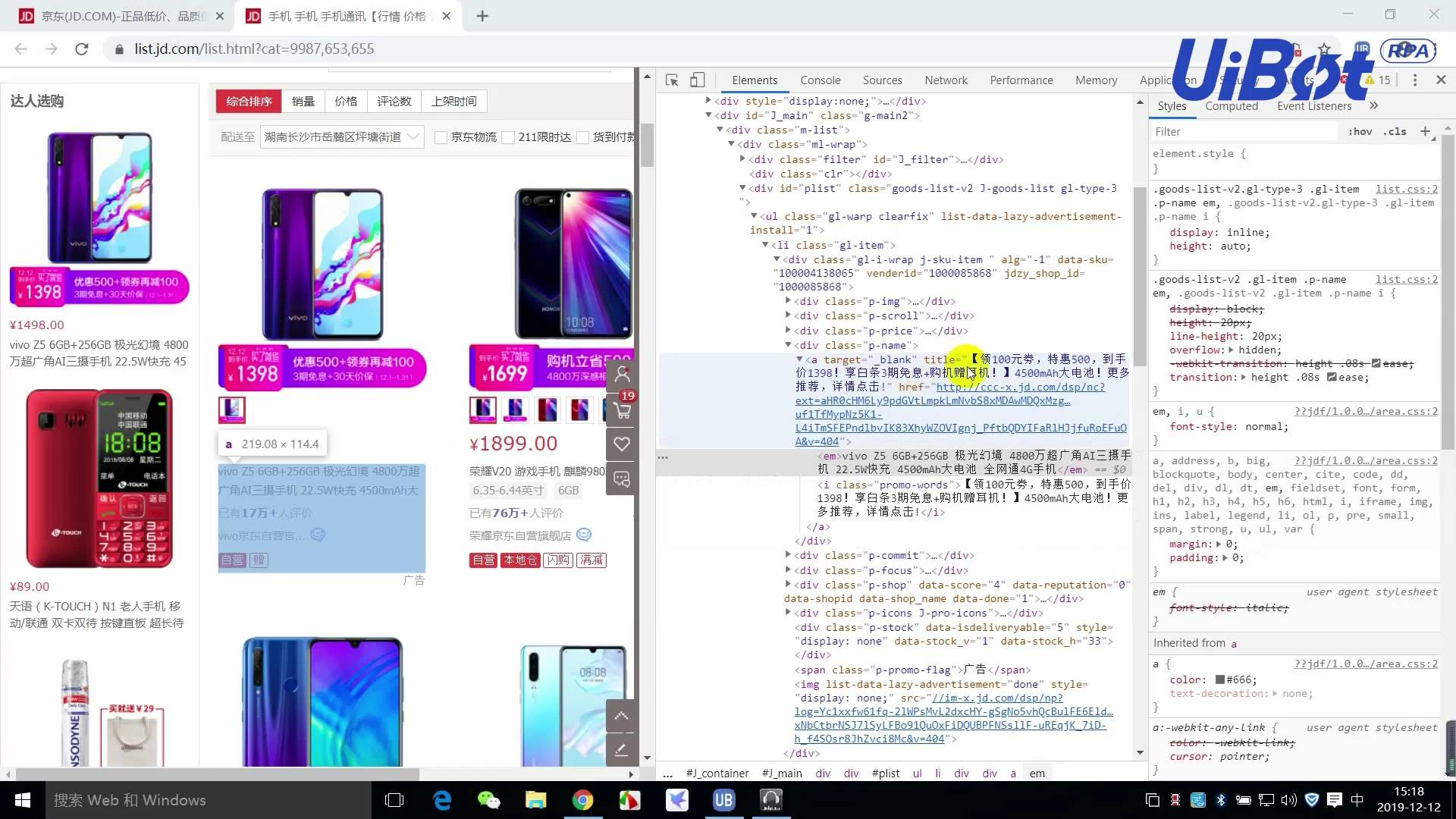1456x819 pixels.
Task: Expand the div class="p-scroll" node
Action: click(788, 315)
